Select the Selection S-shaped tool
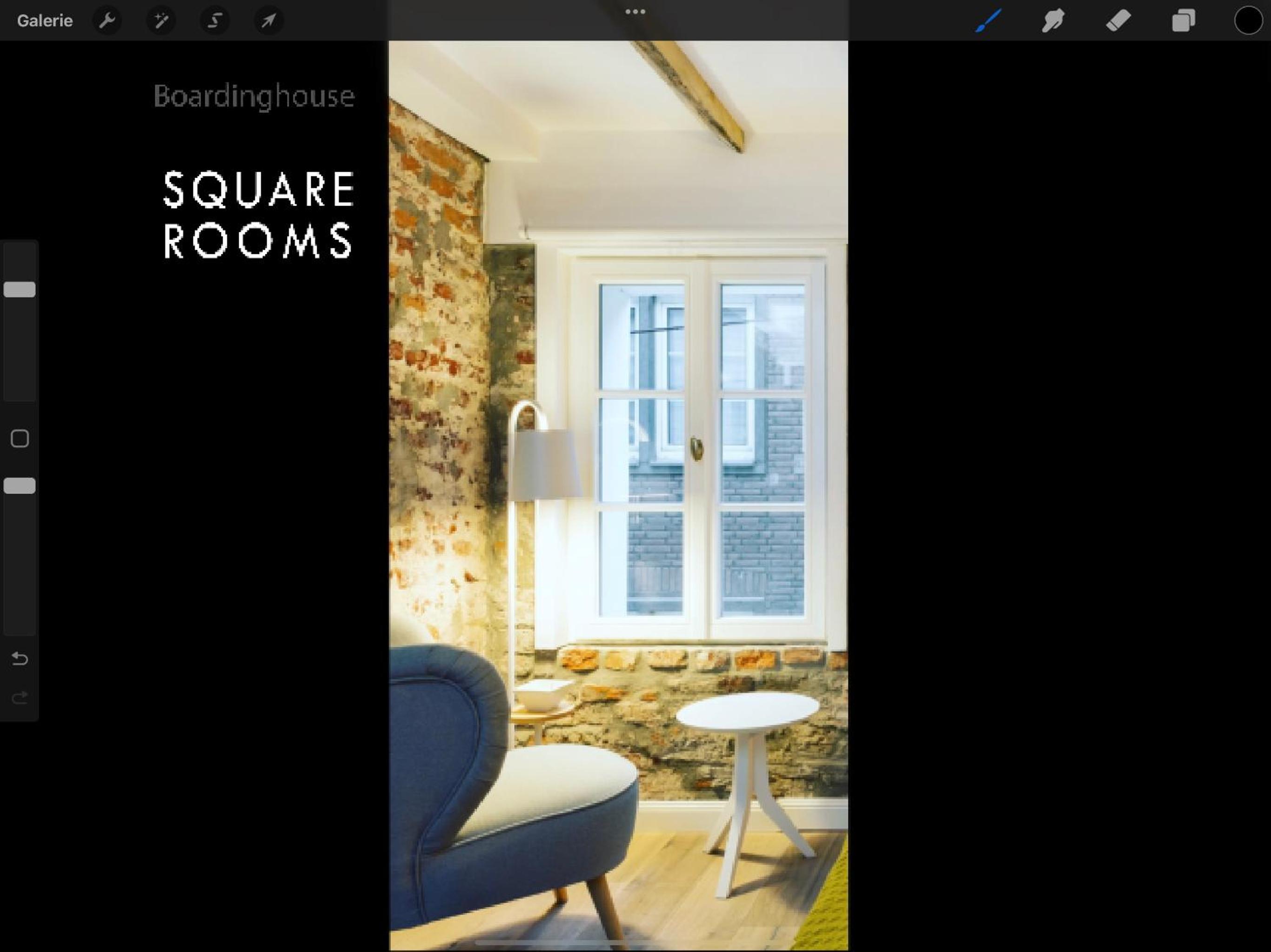 tap(215, 20)
